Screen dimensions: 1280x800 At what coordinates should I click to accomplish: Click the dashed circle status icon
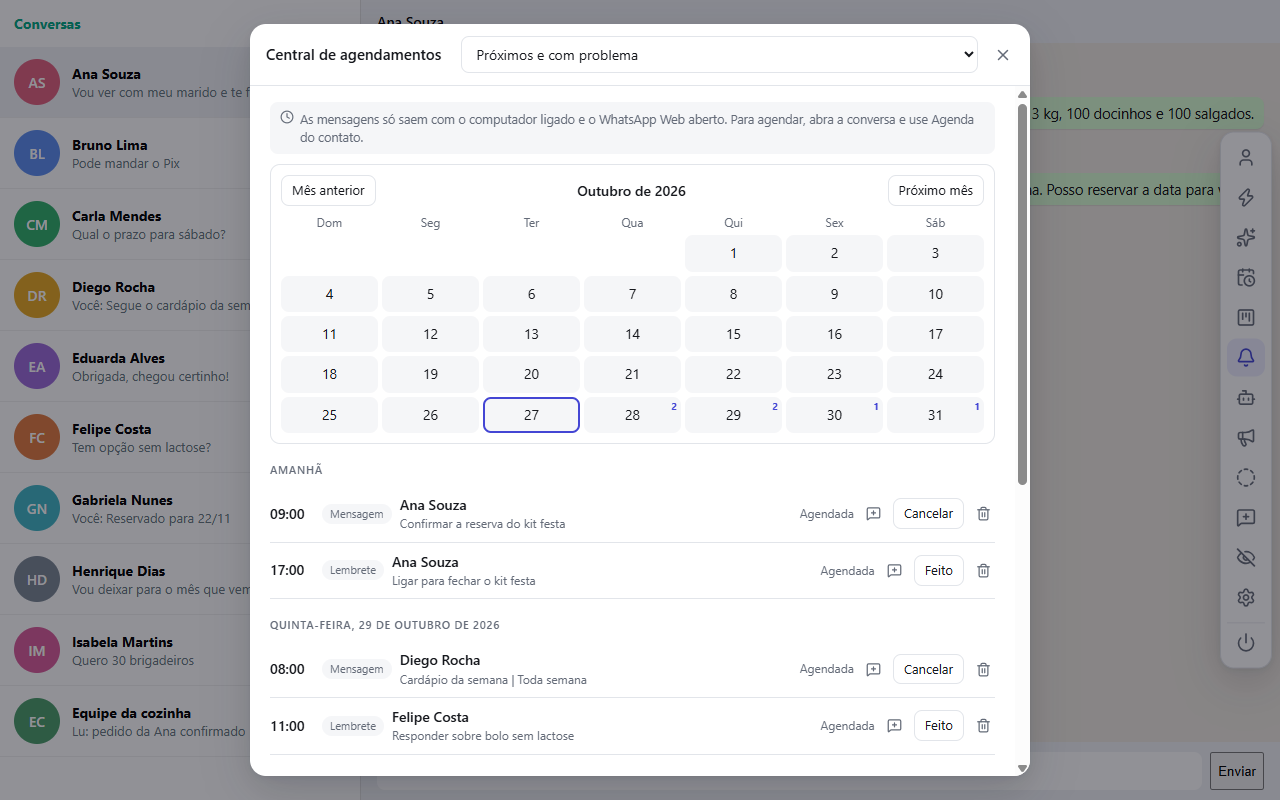click(x=1245, y=477)
